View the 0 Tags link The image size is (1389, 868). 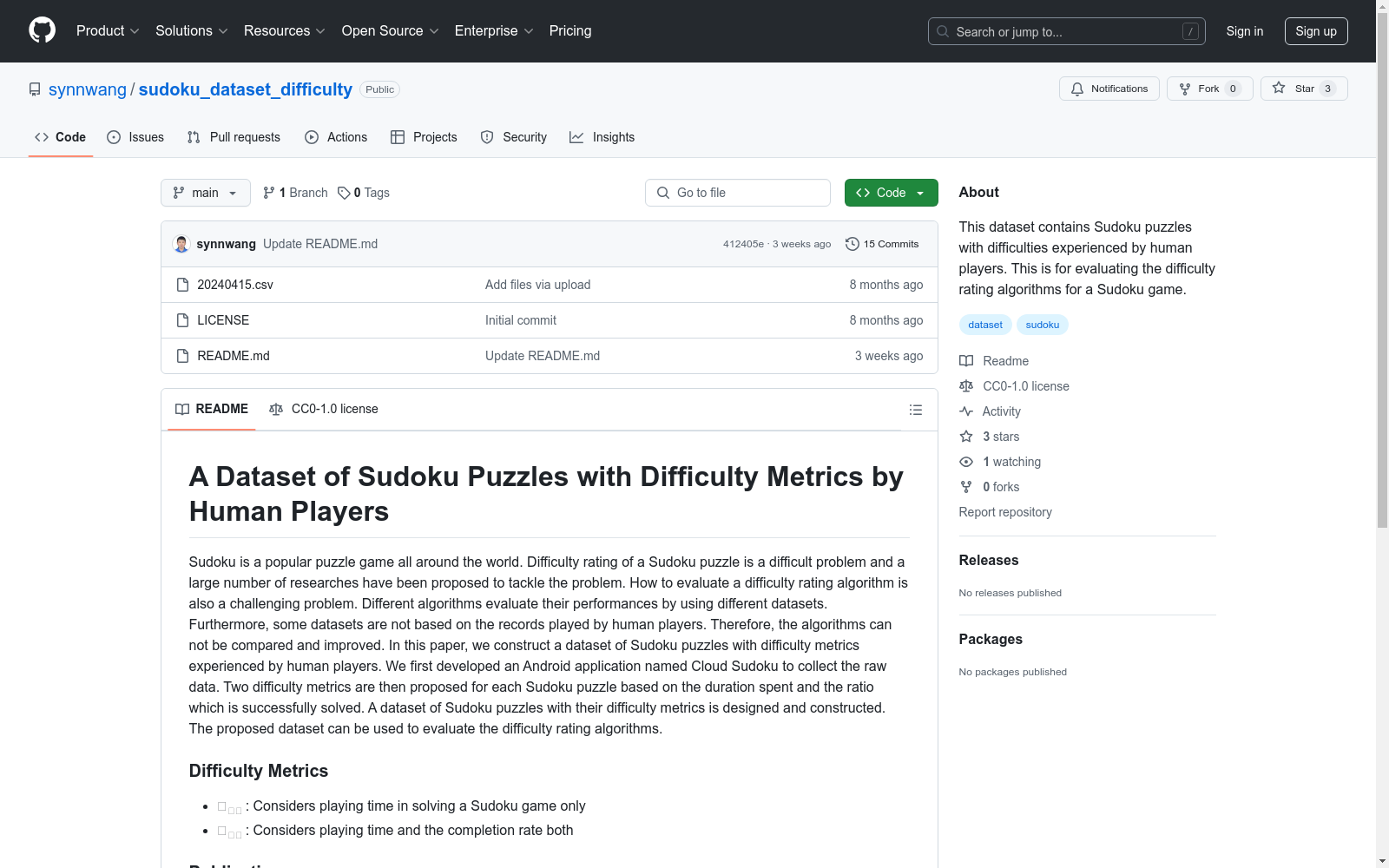pos(363,193)
